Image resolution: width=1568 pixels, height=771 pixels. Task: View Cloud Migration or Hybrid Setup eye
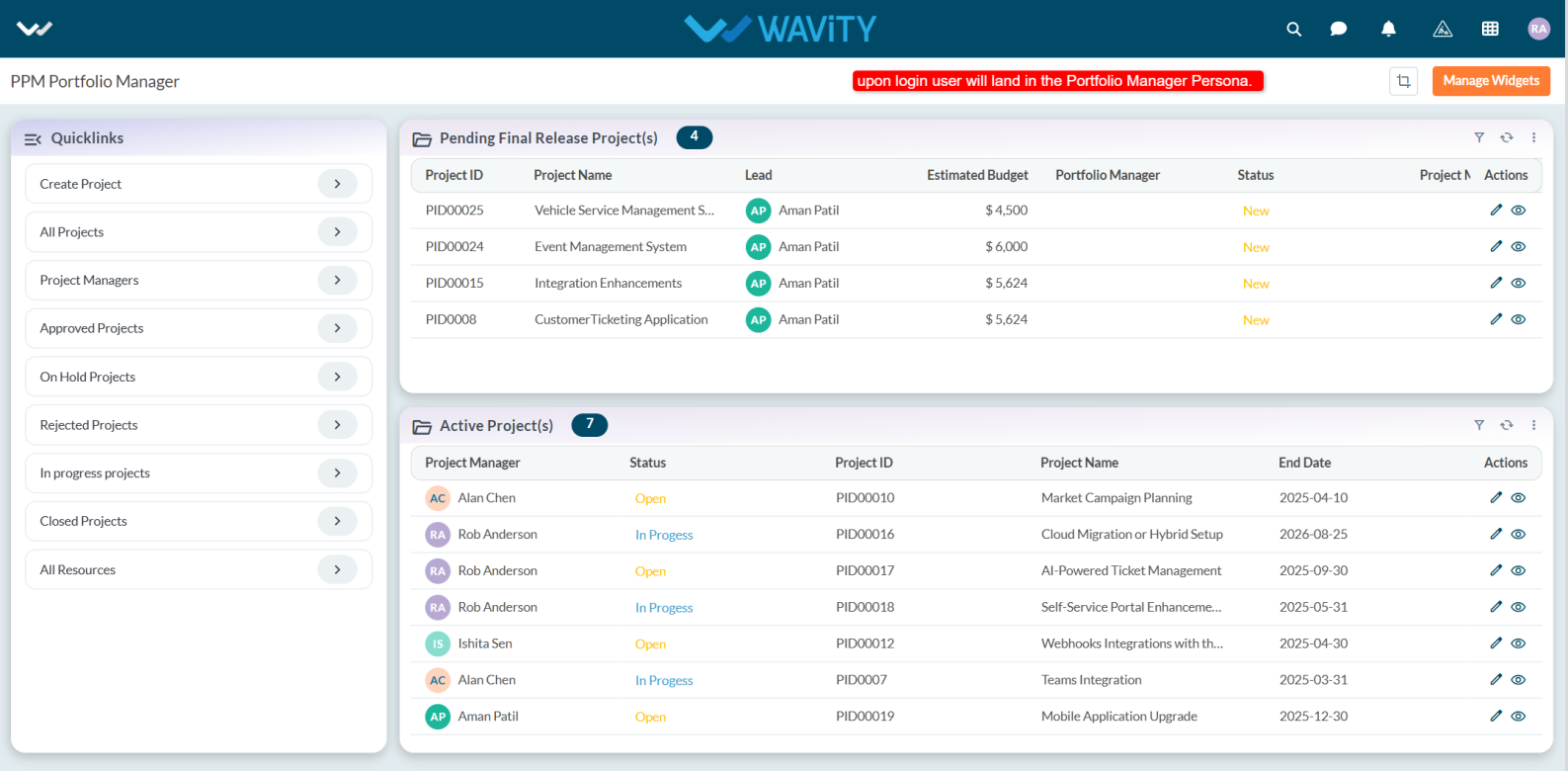pyautogui.click(x=1519, y=534)
